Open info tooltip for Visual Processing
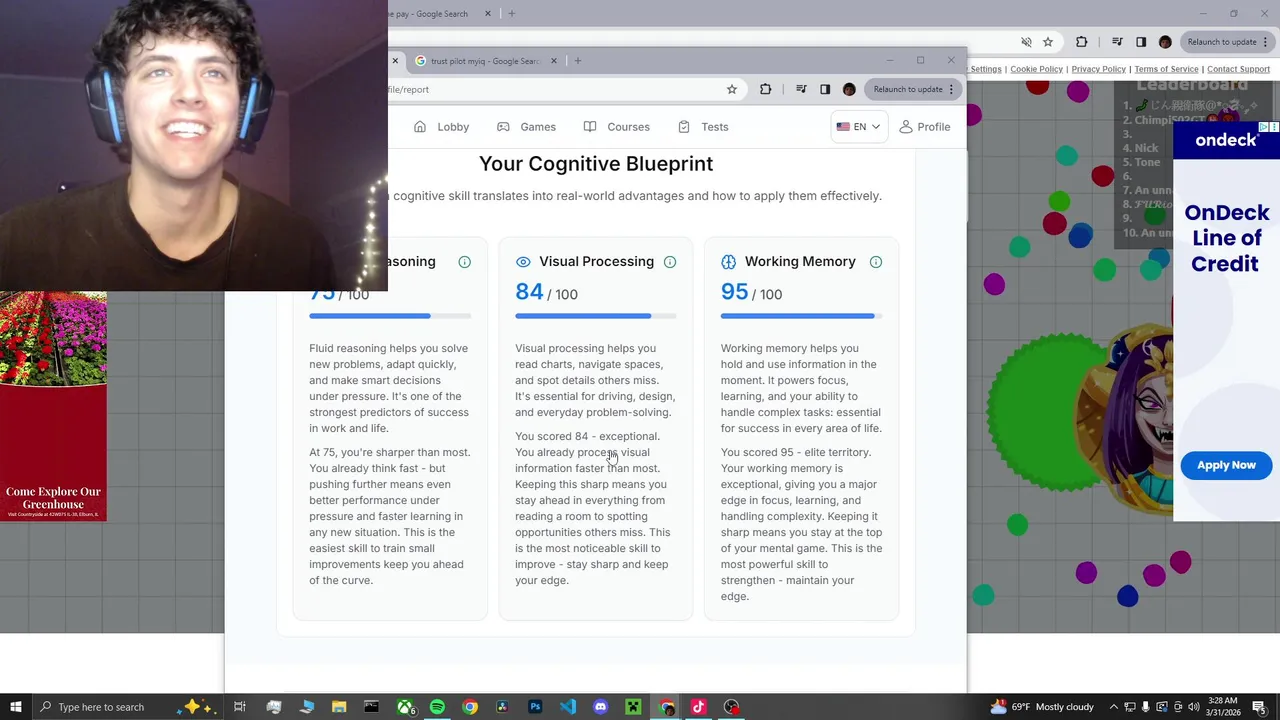This screenshot has width=1280, height=720. (670, 262)
